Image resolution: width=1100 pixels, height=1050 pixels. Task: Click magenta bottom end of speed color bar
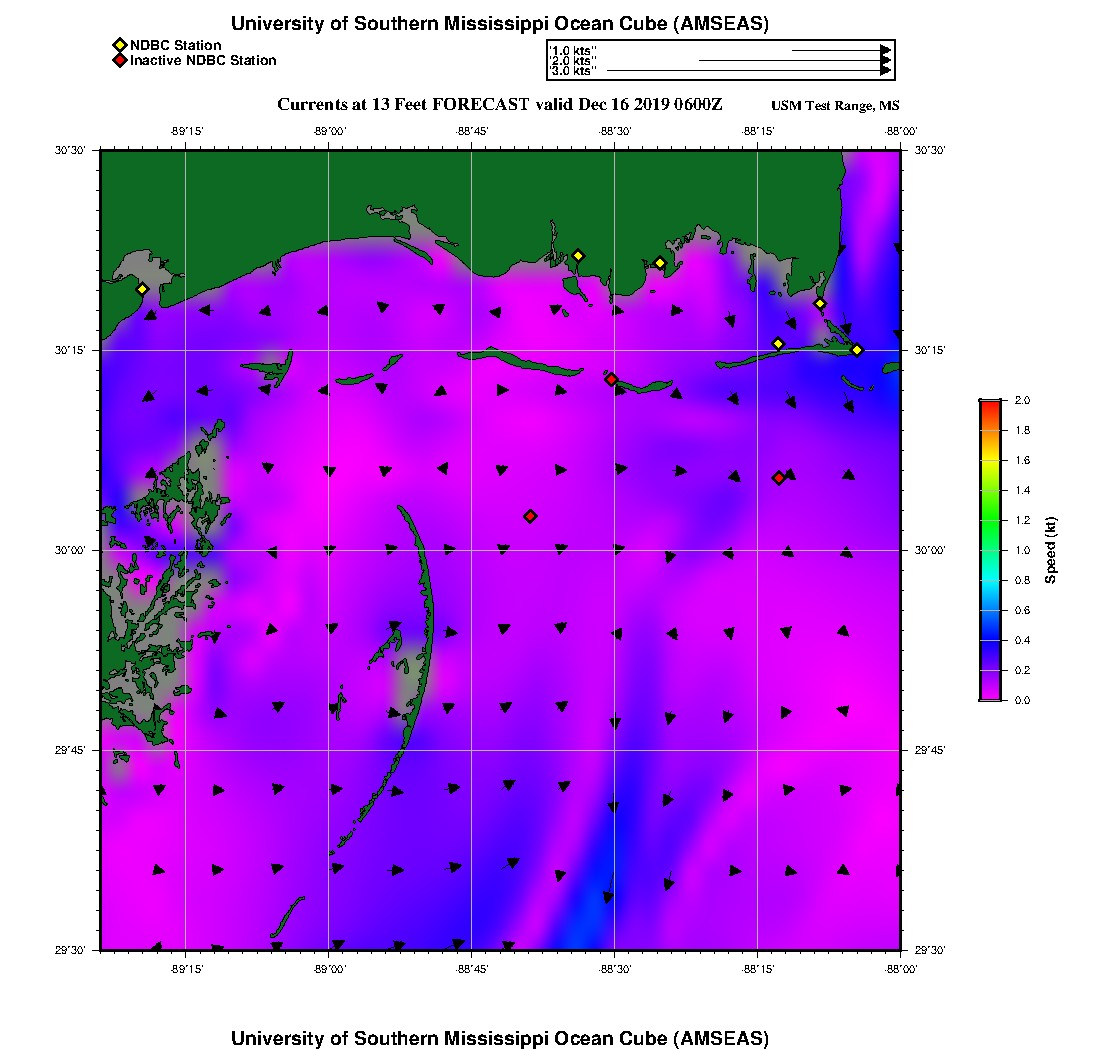pyautogui.click(x=989, y=695)
